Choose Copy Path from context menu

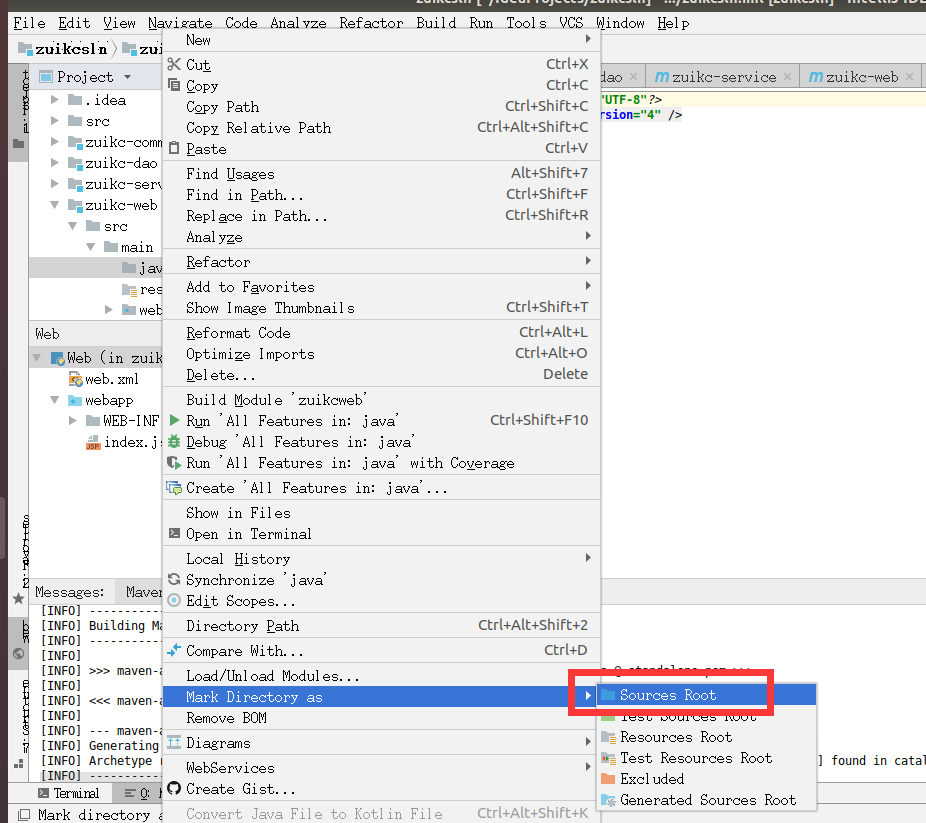click(382, 107)
